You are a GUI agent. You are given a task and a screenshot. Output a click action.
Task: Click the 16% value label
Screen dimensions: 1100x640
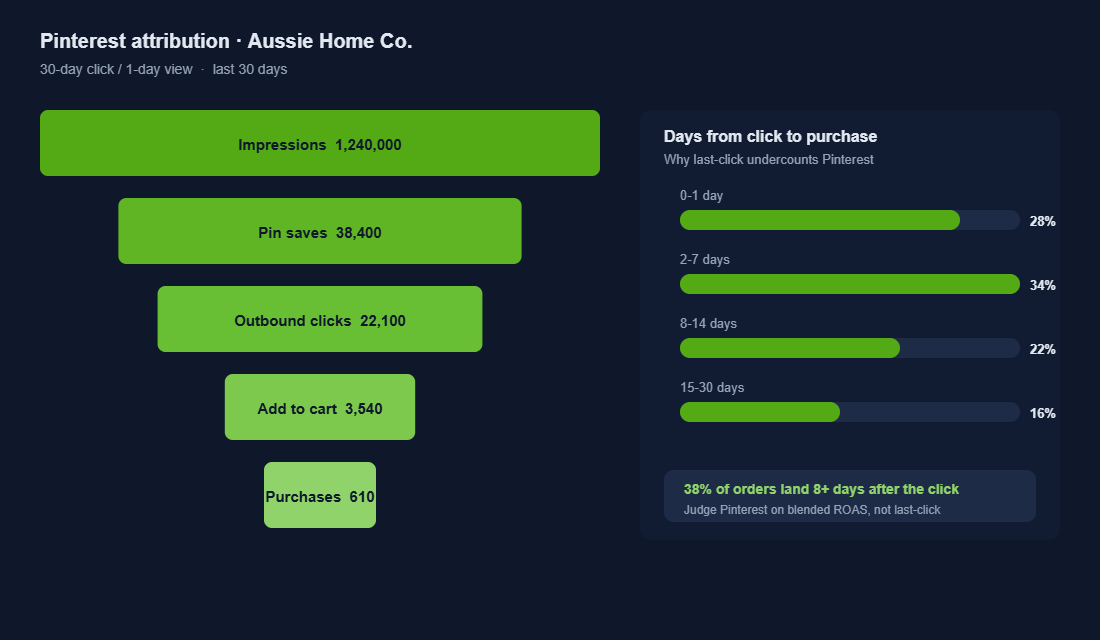point(1042,413)
